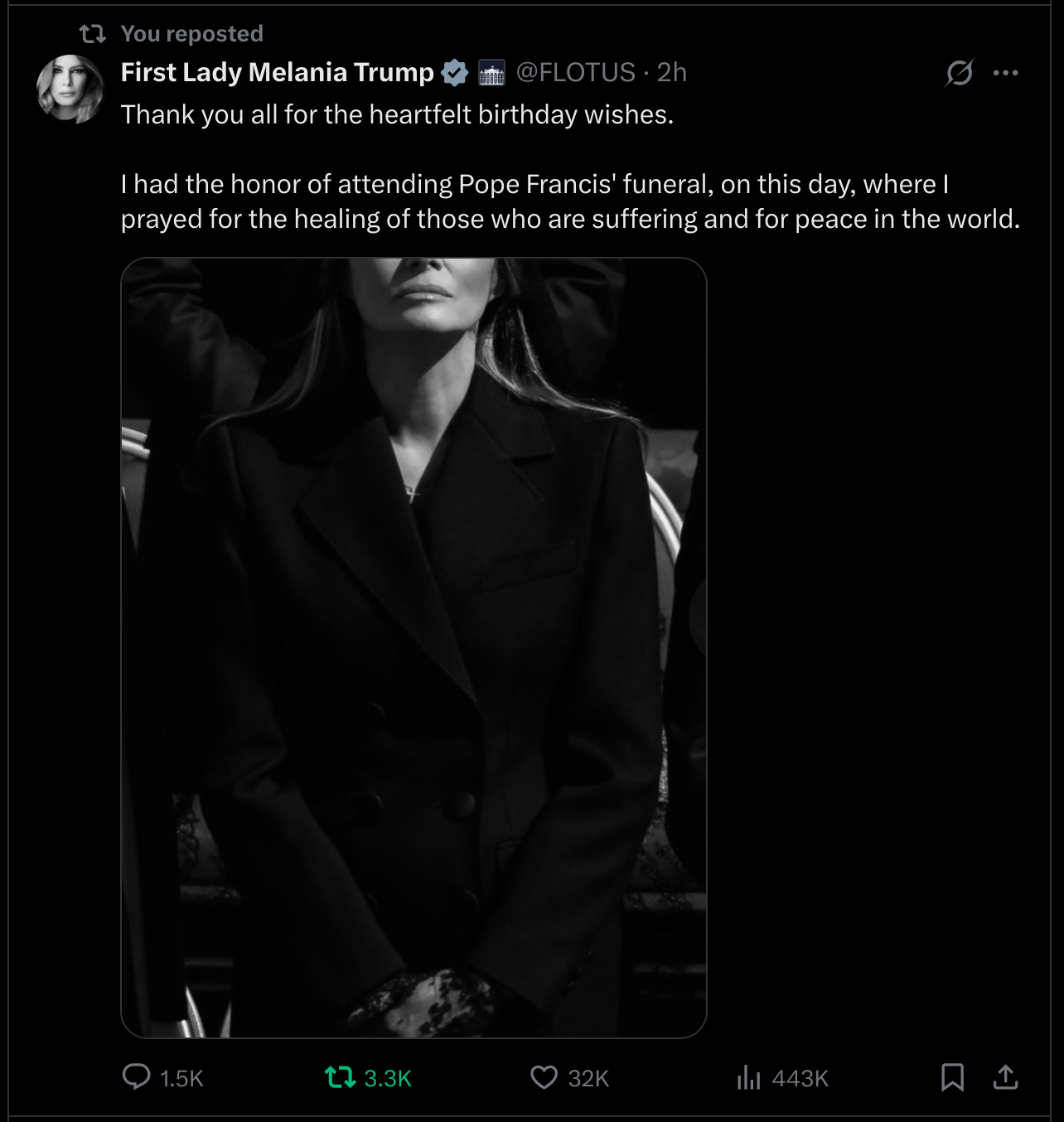The height and width of the screenshot is (1122, 1064).
Task: Bookmark this post
Action: point(952,1077)
